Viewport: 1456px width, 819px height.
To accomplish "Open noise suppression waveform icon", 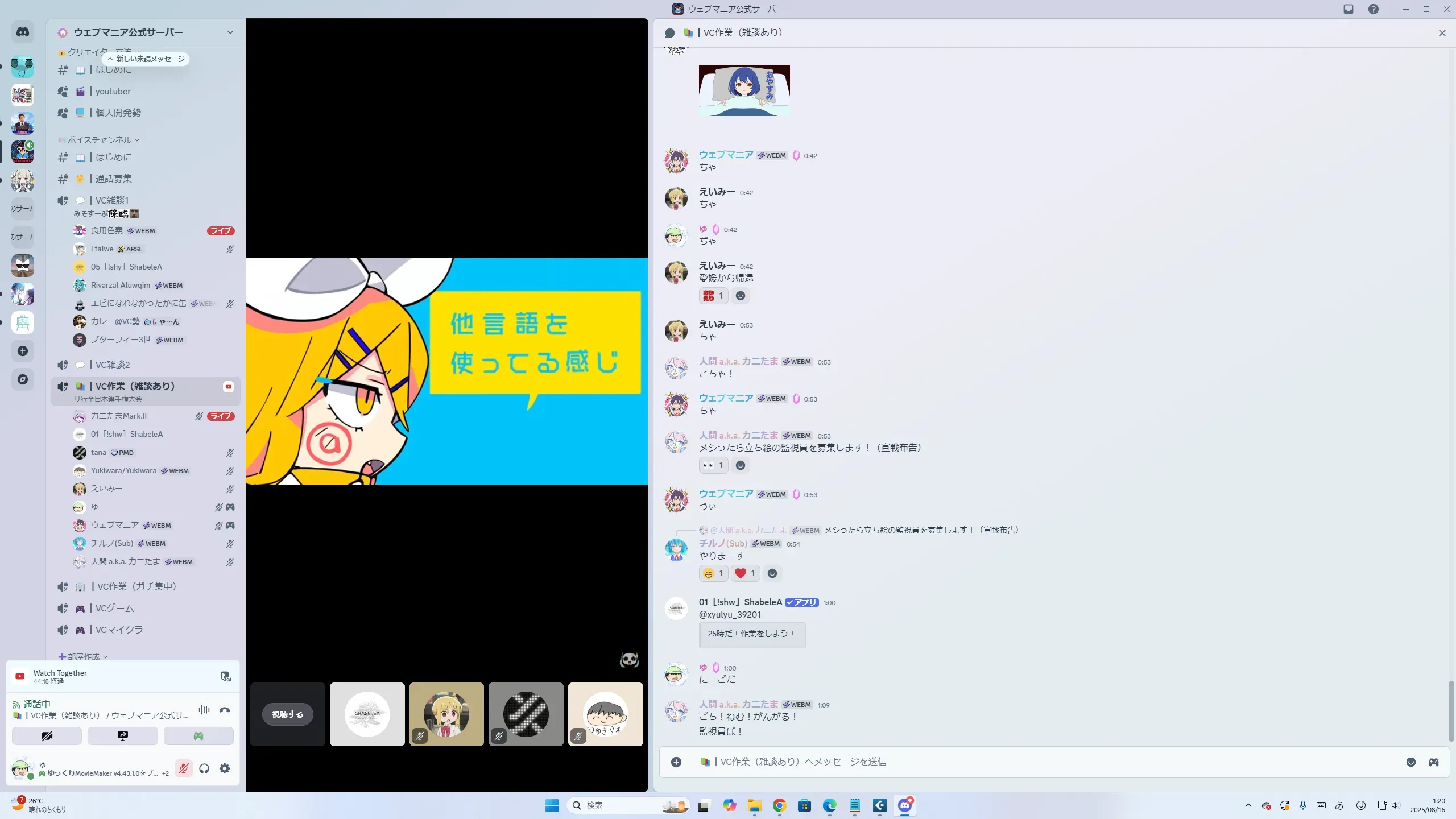I will (x=204, y=710).
